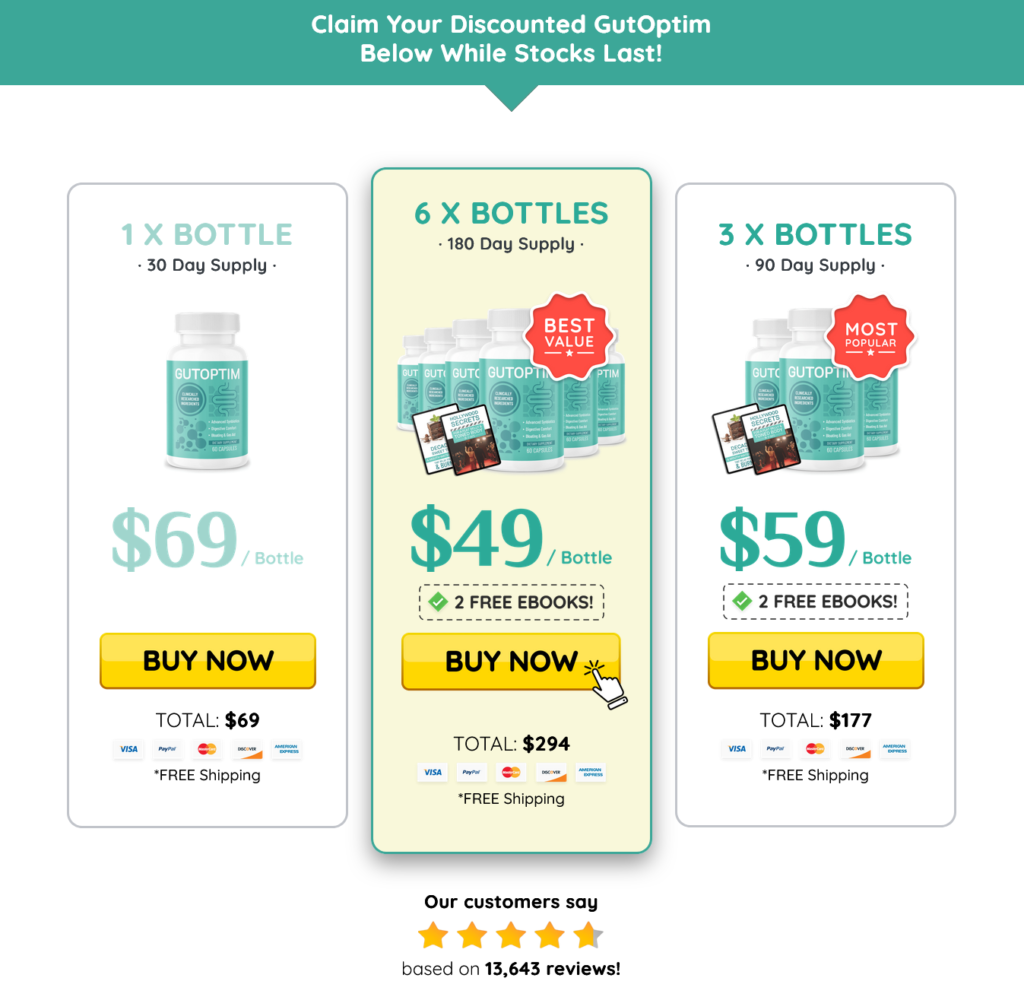Viewport: 1024px width, 997px height.
Task: Click the PayPal icon under the $294 total
Action: coord(472,772)
